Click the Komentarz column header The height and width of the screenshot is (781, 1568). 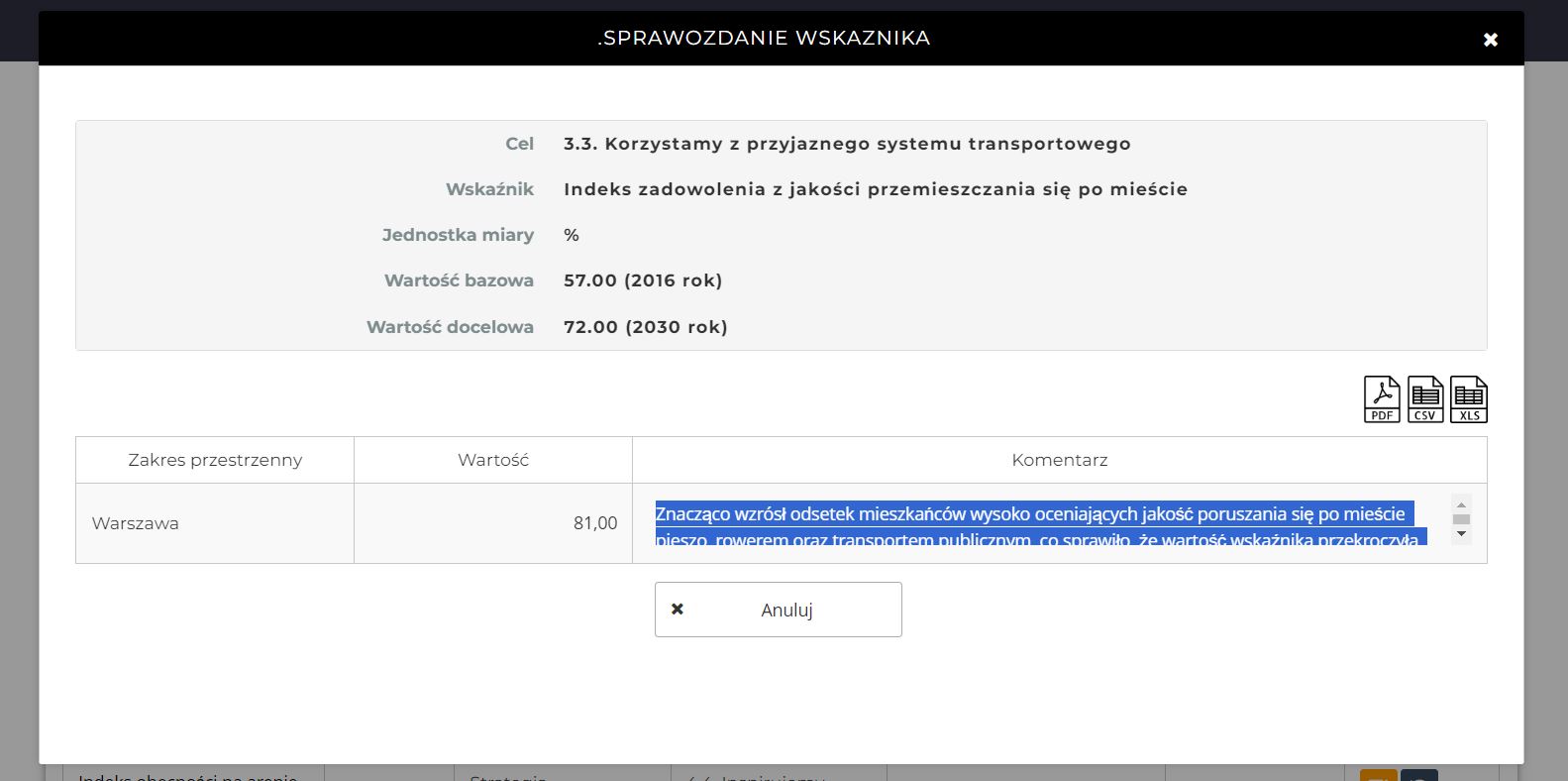point(1059,460)
